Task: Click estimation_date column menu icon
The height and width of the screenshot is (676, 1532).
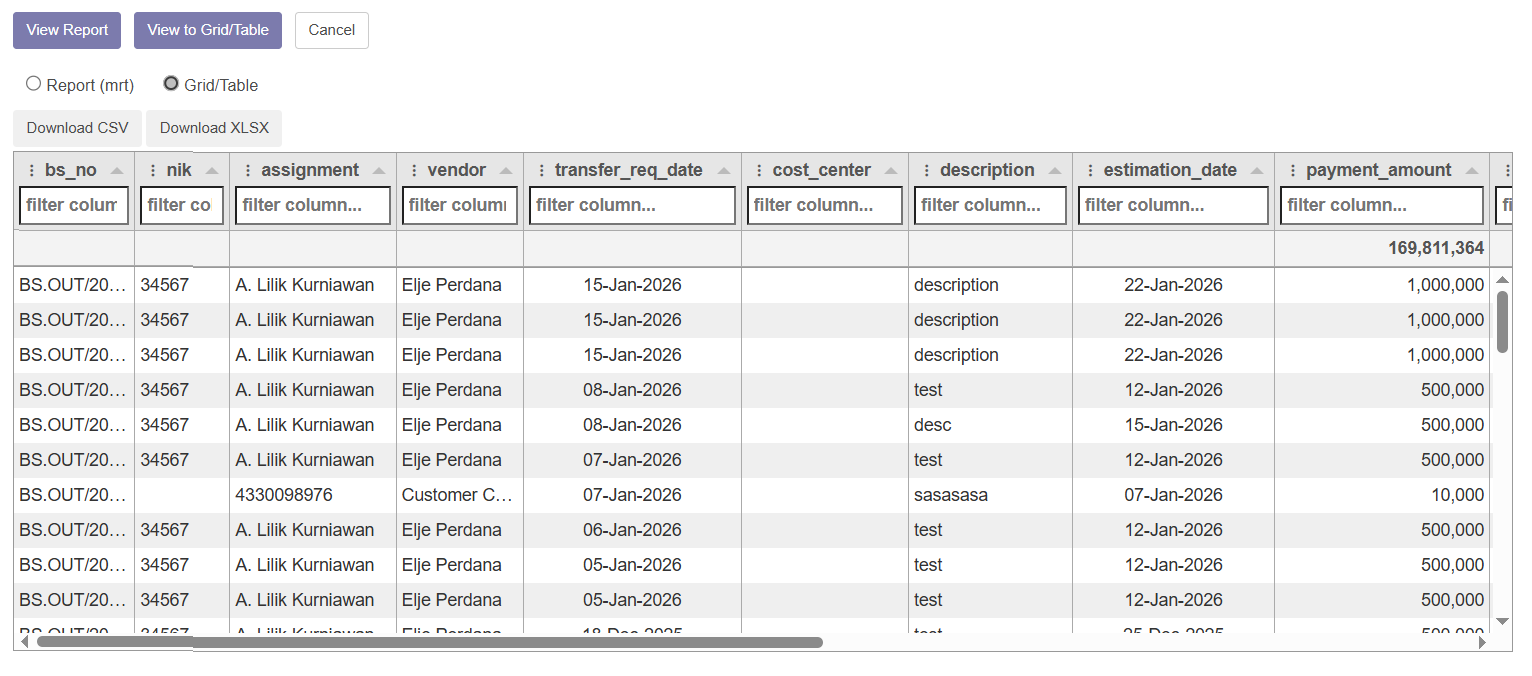Action: tap(1090, 171)
